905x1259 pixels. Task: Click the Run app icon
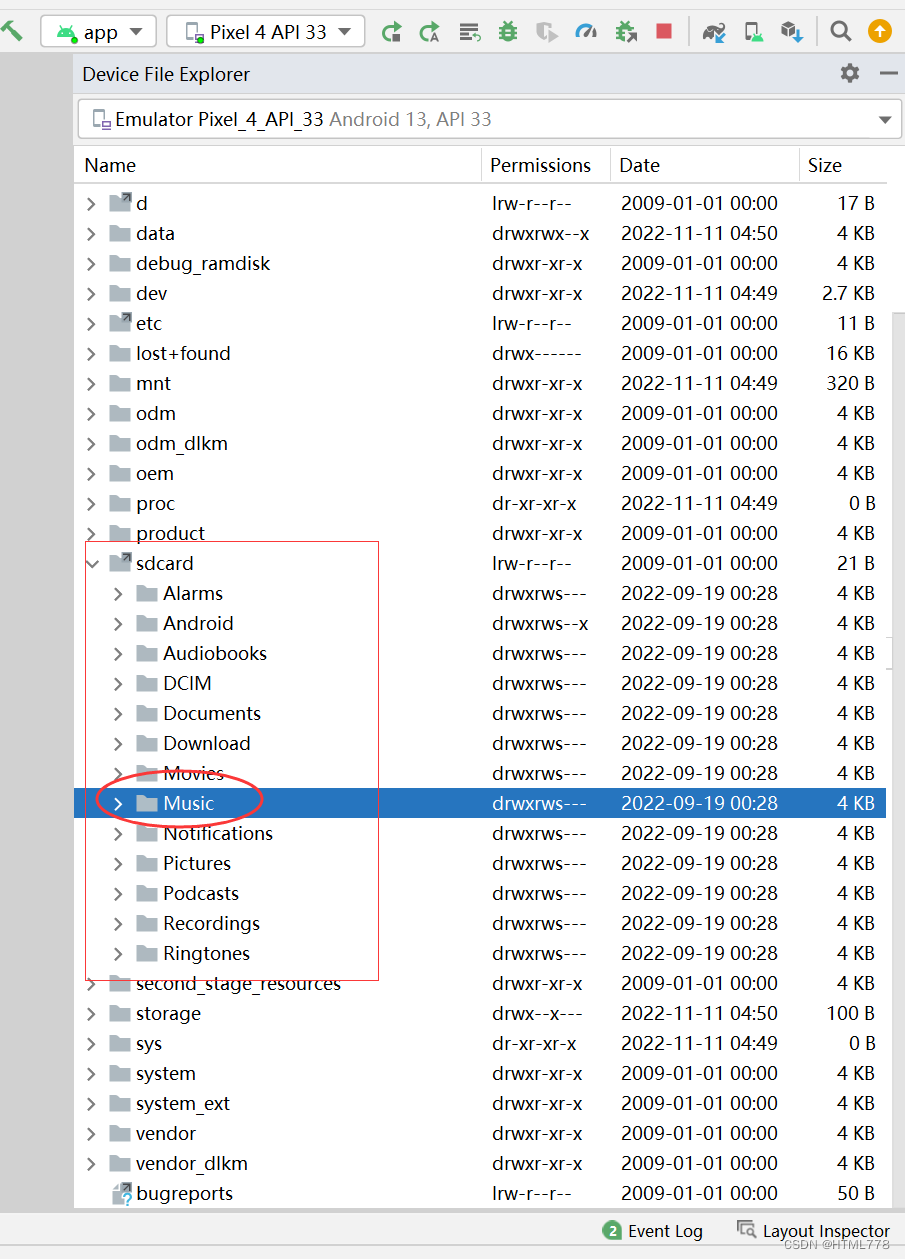391,32
